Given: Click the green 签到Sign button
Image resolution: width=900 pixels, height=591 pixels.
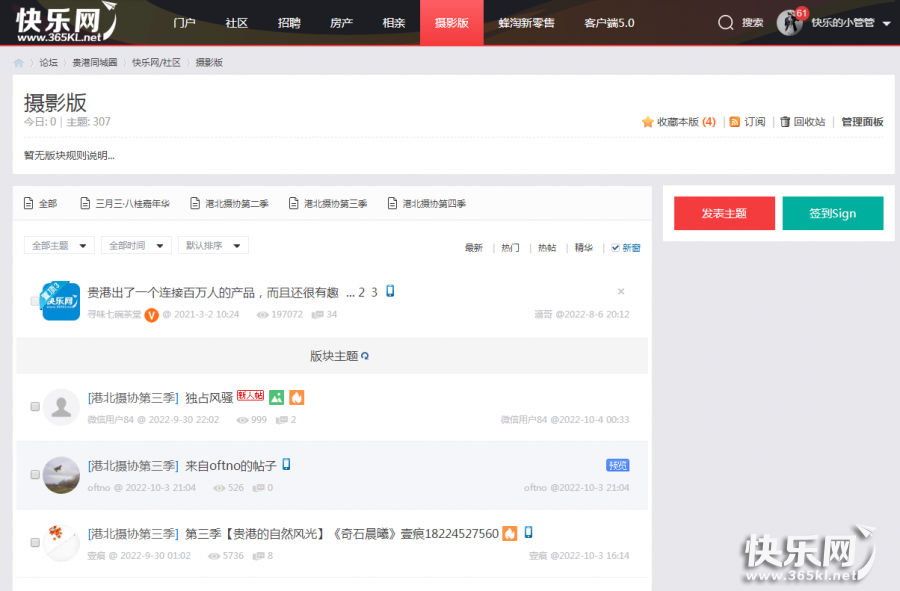Looking at the screenshot, I should [833, 213].
